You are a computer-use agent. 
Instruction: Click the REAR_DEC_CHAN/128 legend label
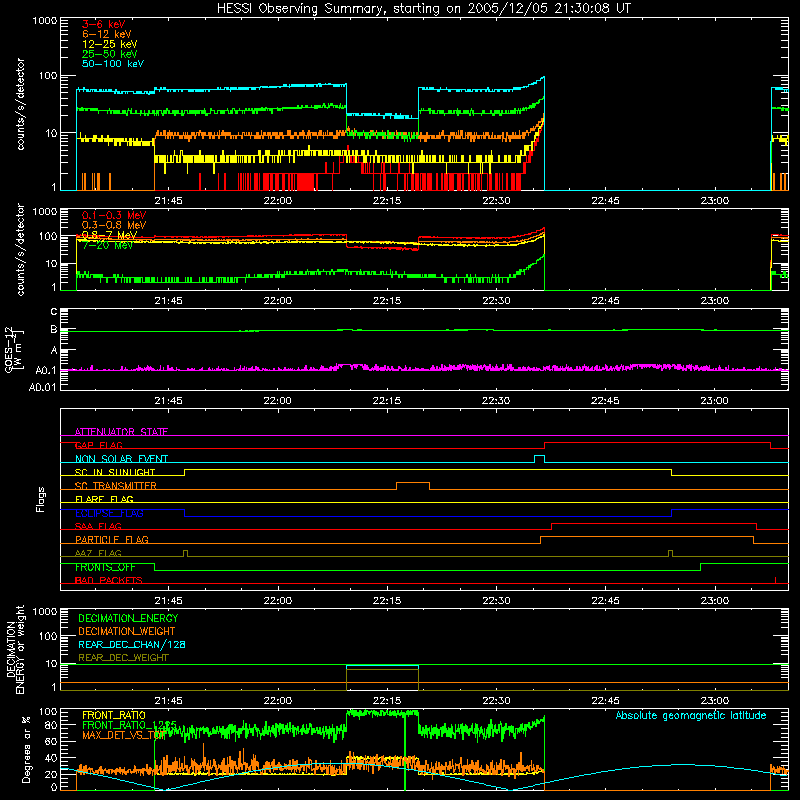[x=132, y=644]
